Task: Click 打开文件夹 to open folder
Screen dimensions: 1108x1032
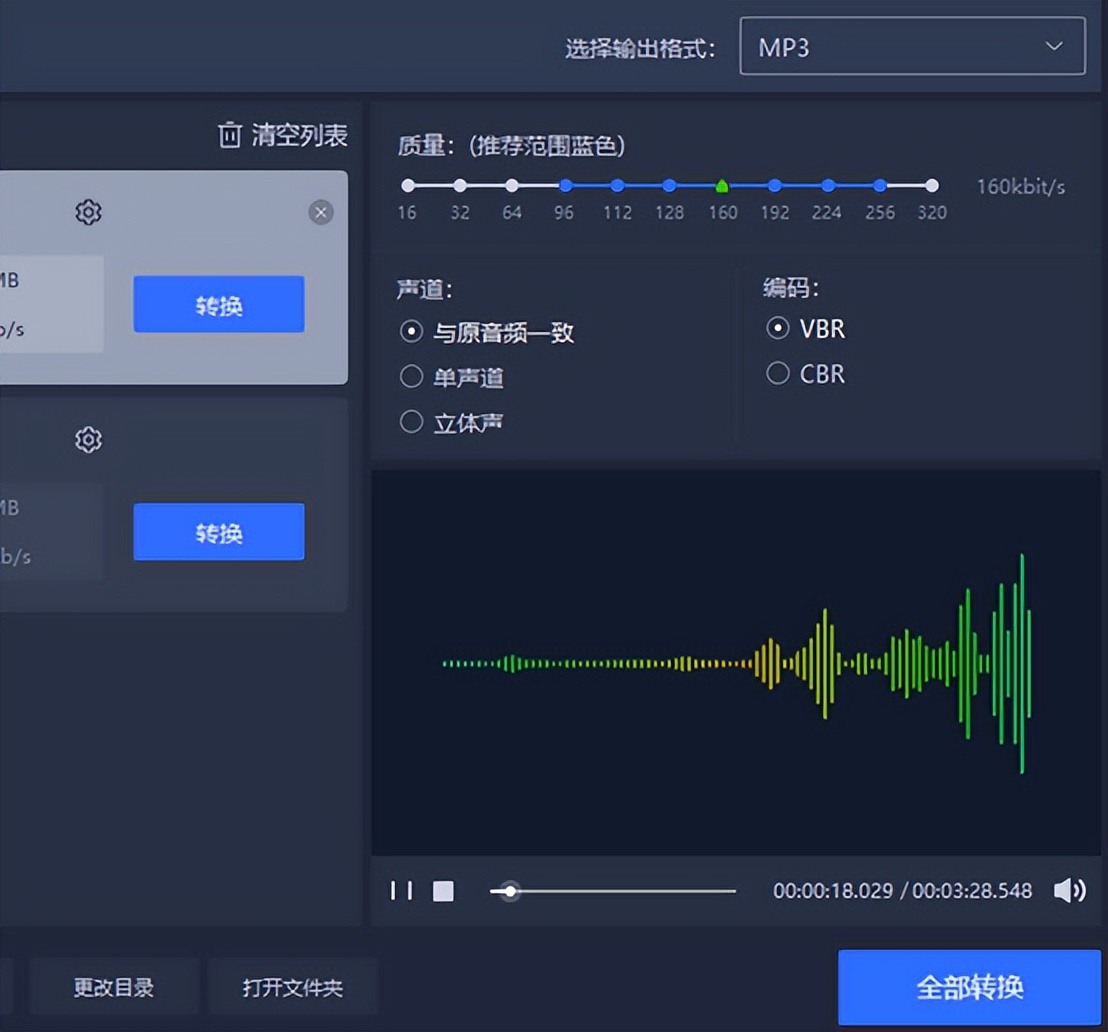Action: [293, 987]
